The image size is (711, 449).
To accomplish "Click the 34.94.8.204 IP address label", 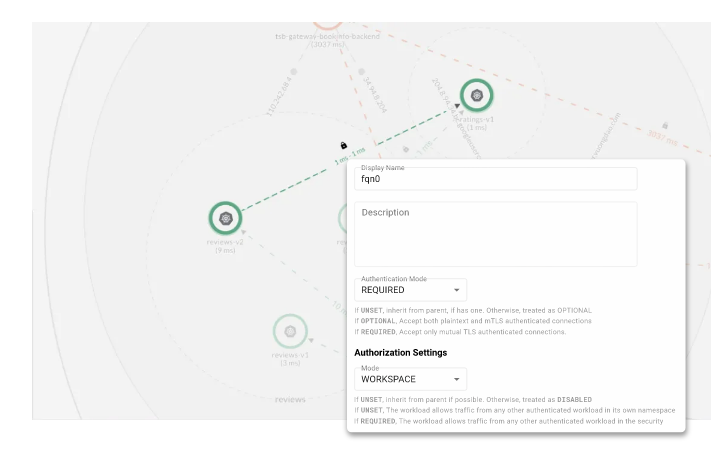I will 375,95.
